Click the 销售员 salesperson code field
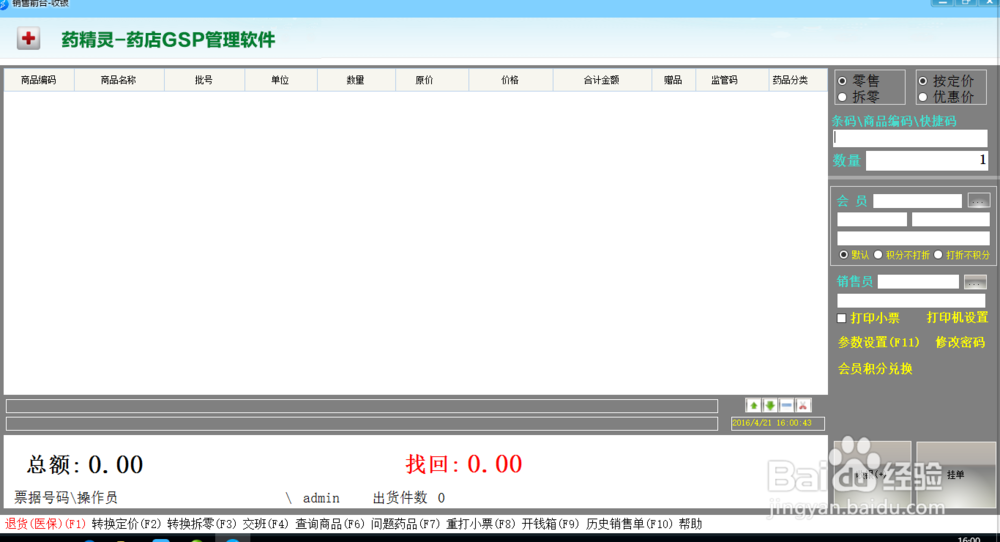1000x542 pixels. tap(918, 281)
